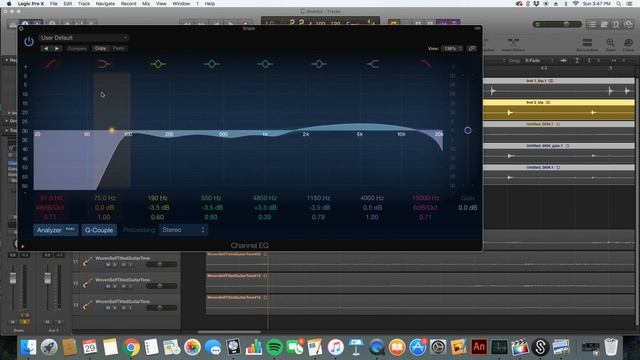Viewport: 640px width, 360px height.
Task: Click the Paste button in plugin header
Action: coord(119,48)
